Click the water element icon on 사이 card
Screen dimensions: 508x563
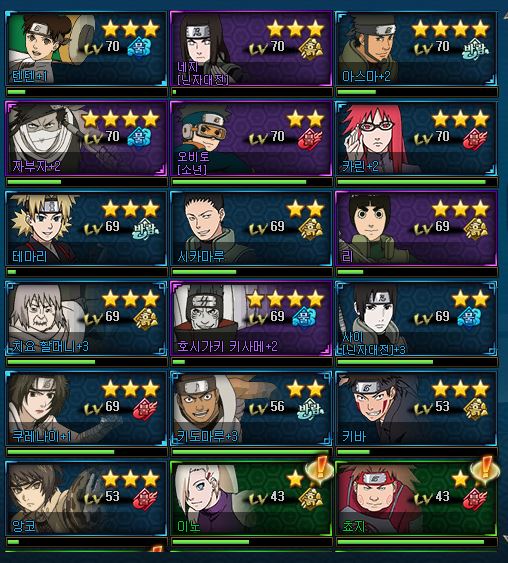point(469,317)
